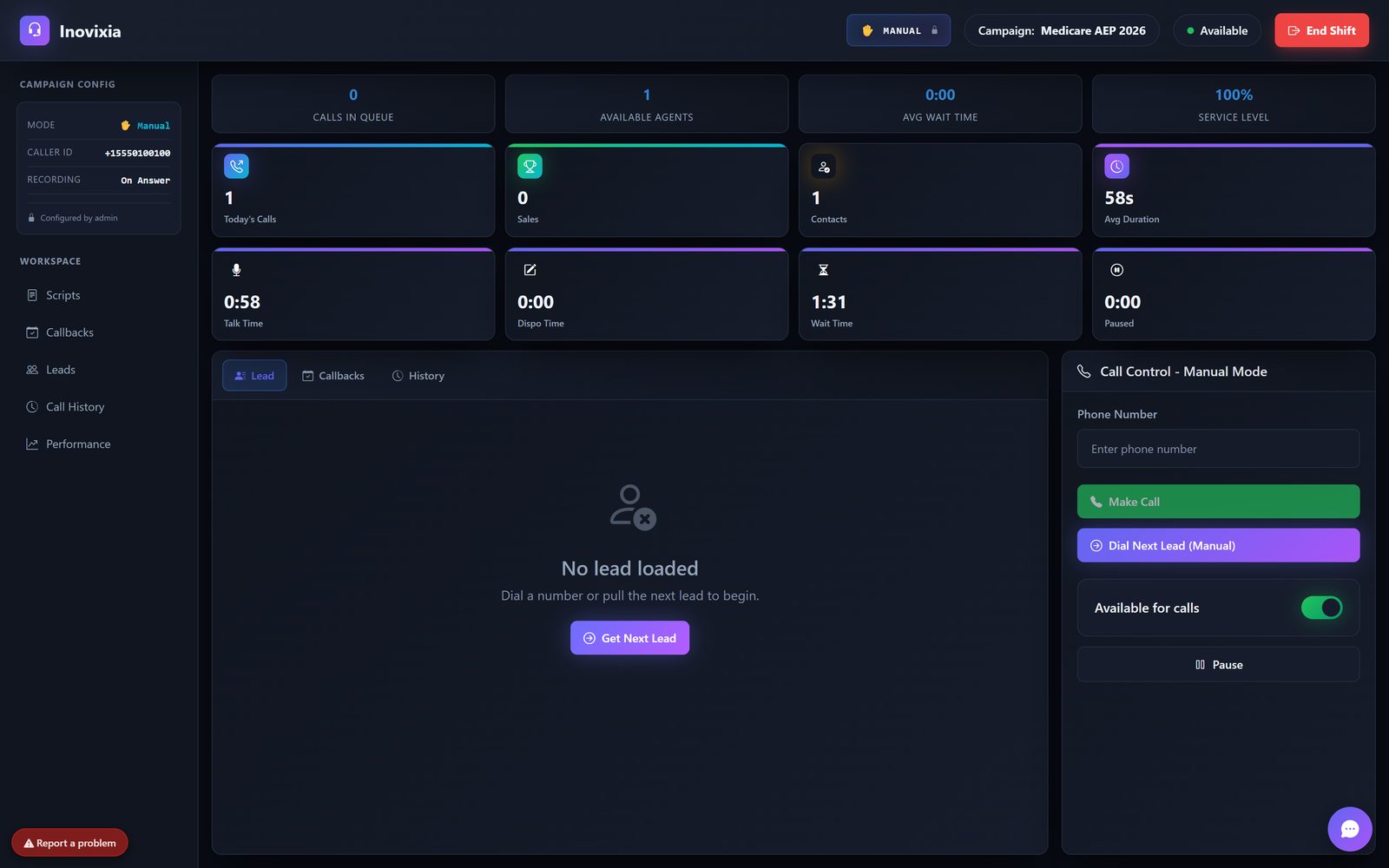Image resolution: width=1389 pixels, height=868 pixels.
Task: Open Callbacks in the sidebar
Action: click(99, 332)
